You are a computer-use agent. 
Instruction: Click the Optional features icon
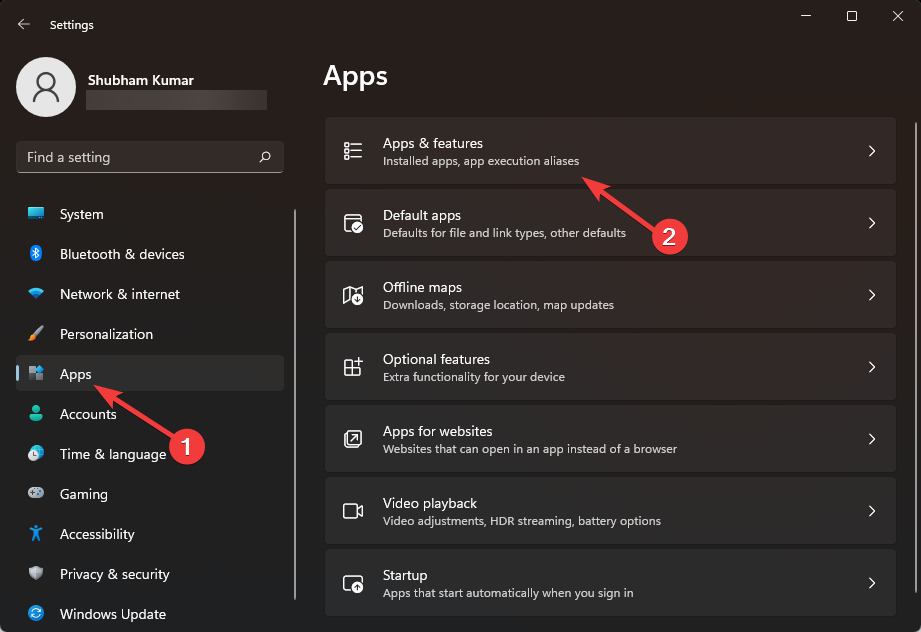[352, 366]
